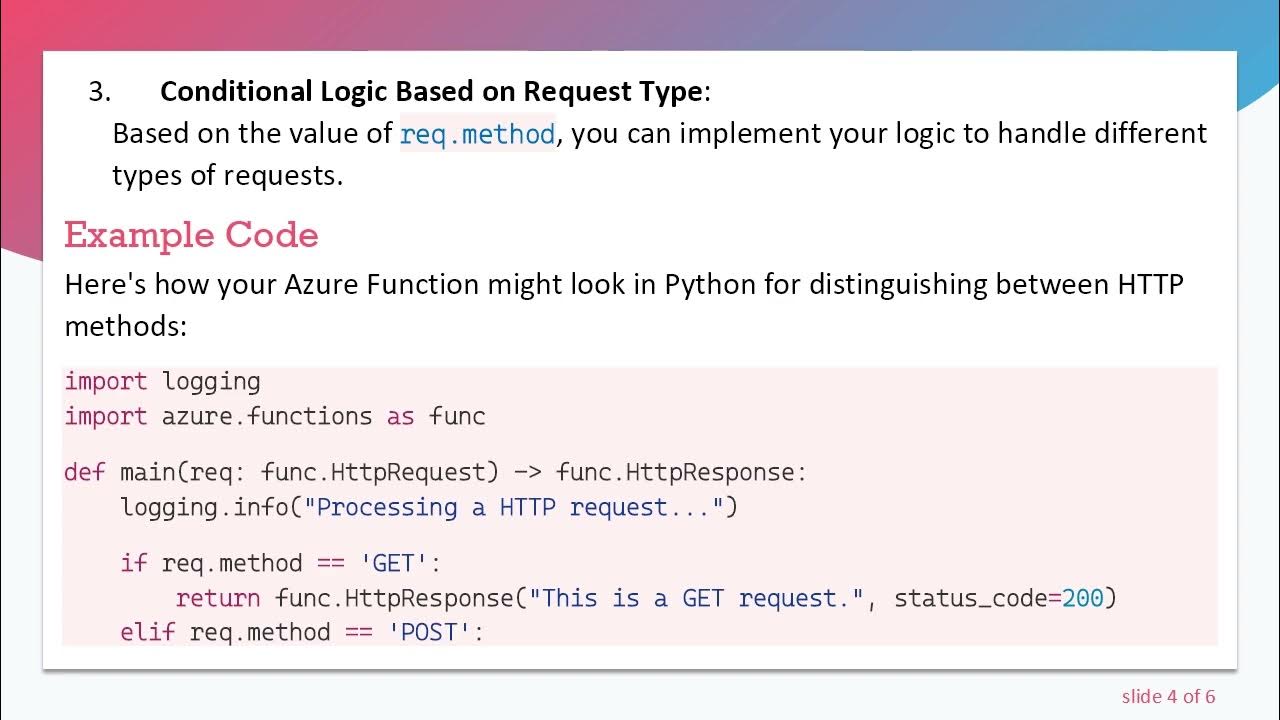Image resolution: width=1280 pixels, height=720 pixels.
Task: Click the inline req.method code link
Action: coord(477,134)
